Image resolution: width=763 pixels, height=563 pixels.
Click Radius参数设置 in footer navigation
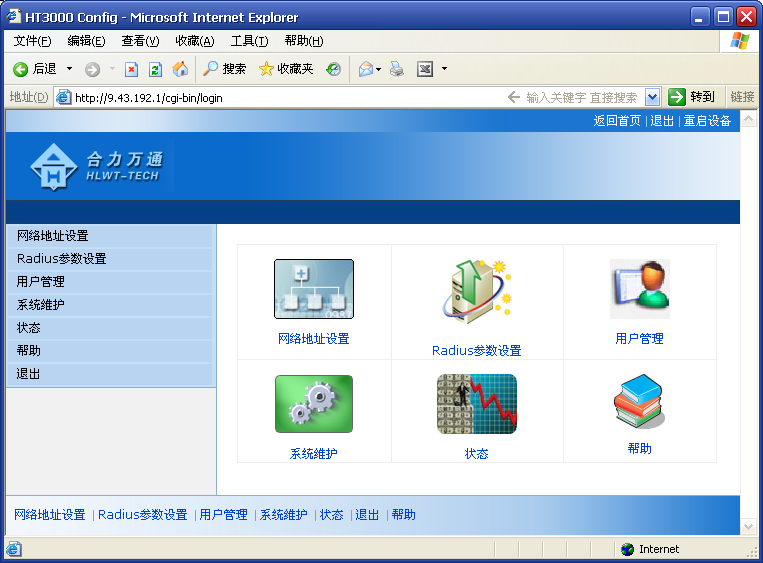pos(143,514)
